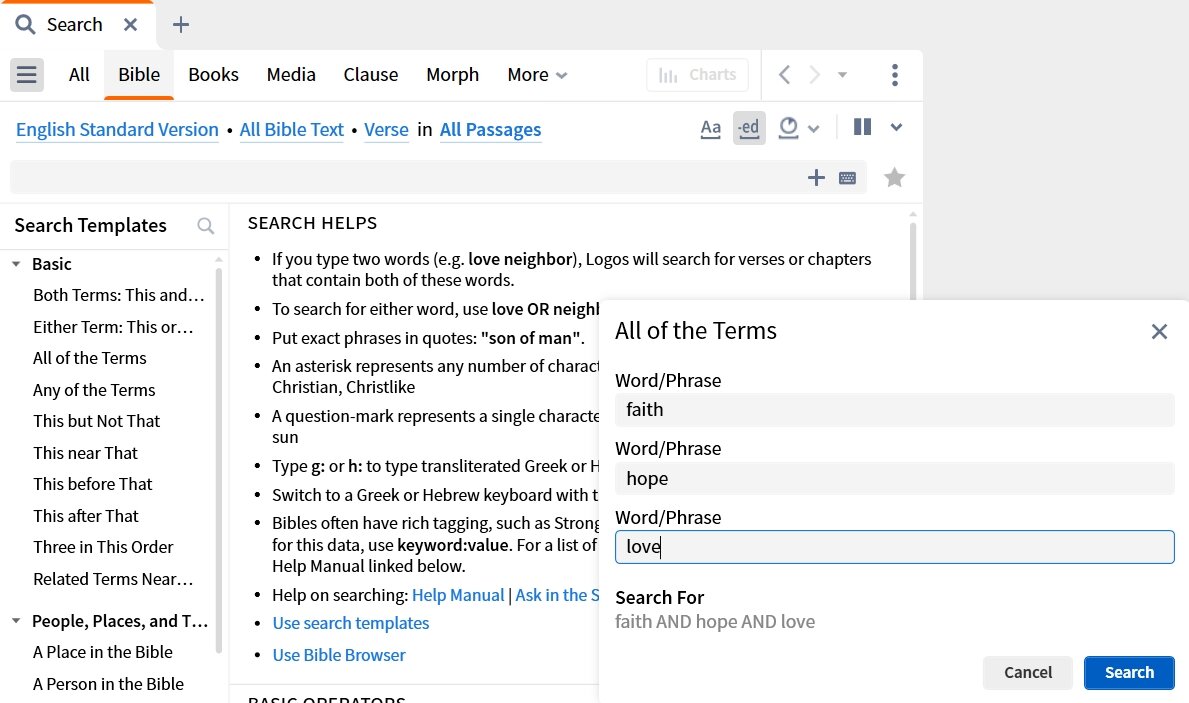
Task: Click Use Bible Browser link
Action: (339, 655)
